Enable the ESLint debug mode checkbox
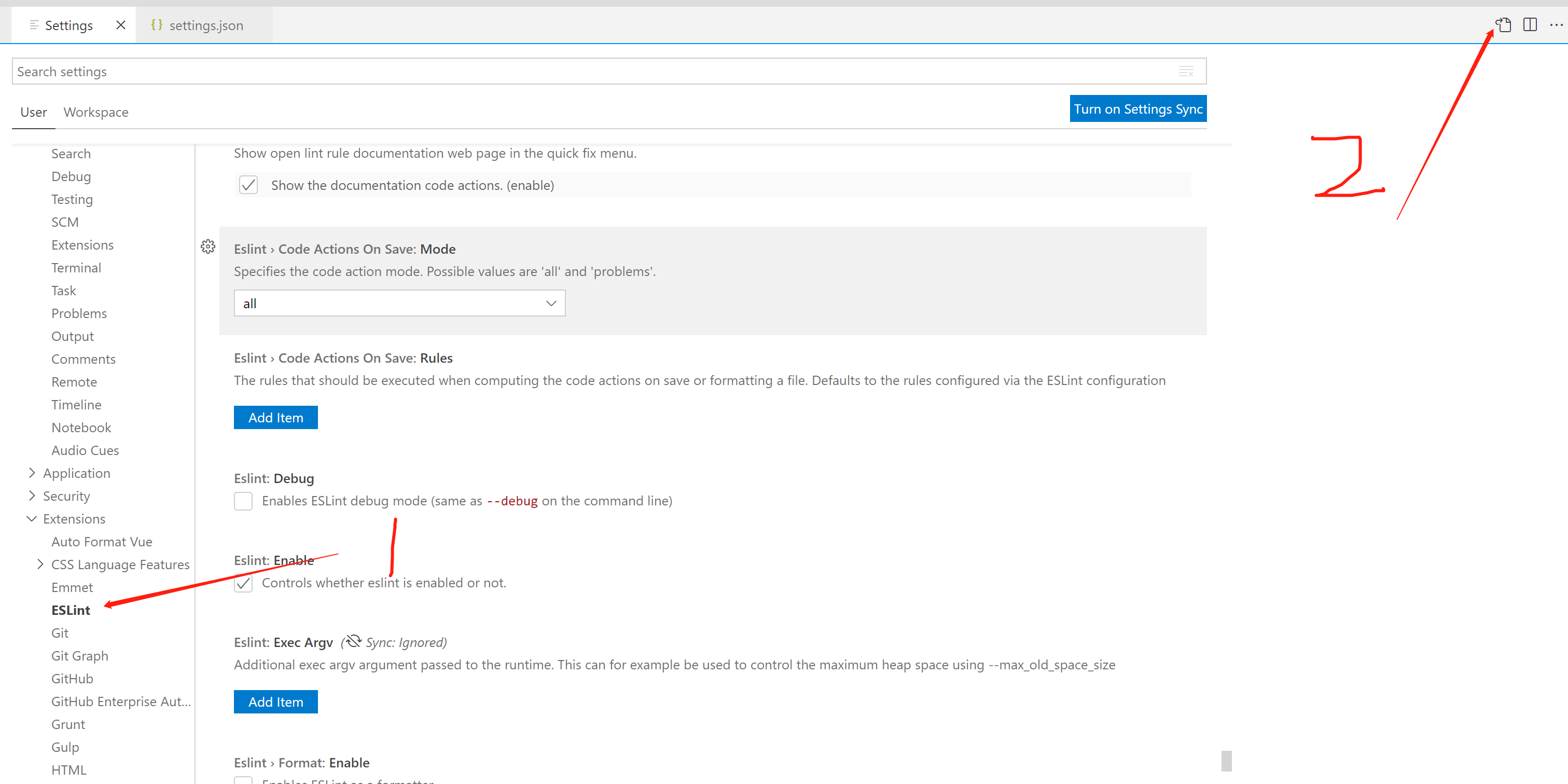 coord(243,501)
